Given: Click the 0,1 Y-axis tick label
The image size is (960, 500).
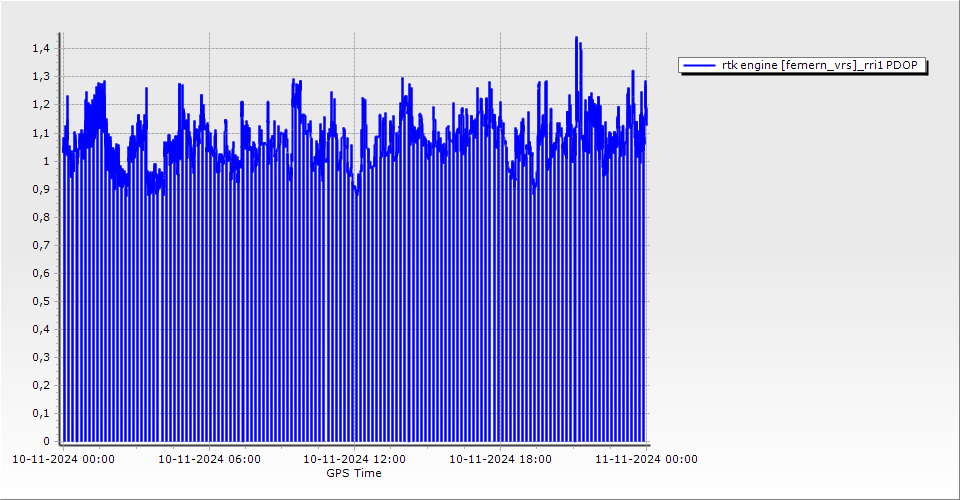Looking at the screenshot, I should (41, 413).
